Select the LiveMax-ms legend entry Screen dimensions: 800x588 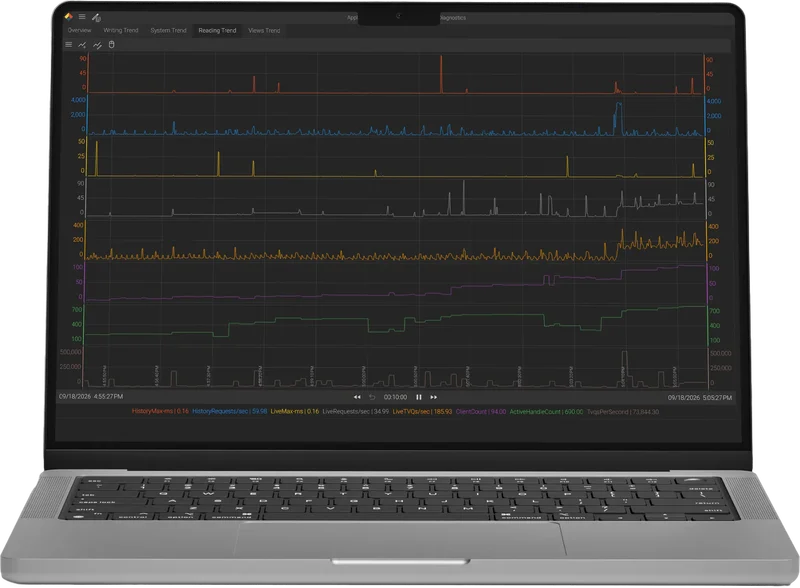click(x=295, y=411)
